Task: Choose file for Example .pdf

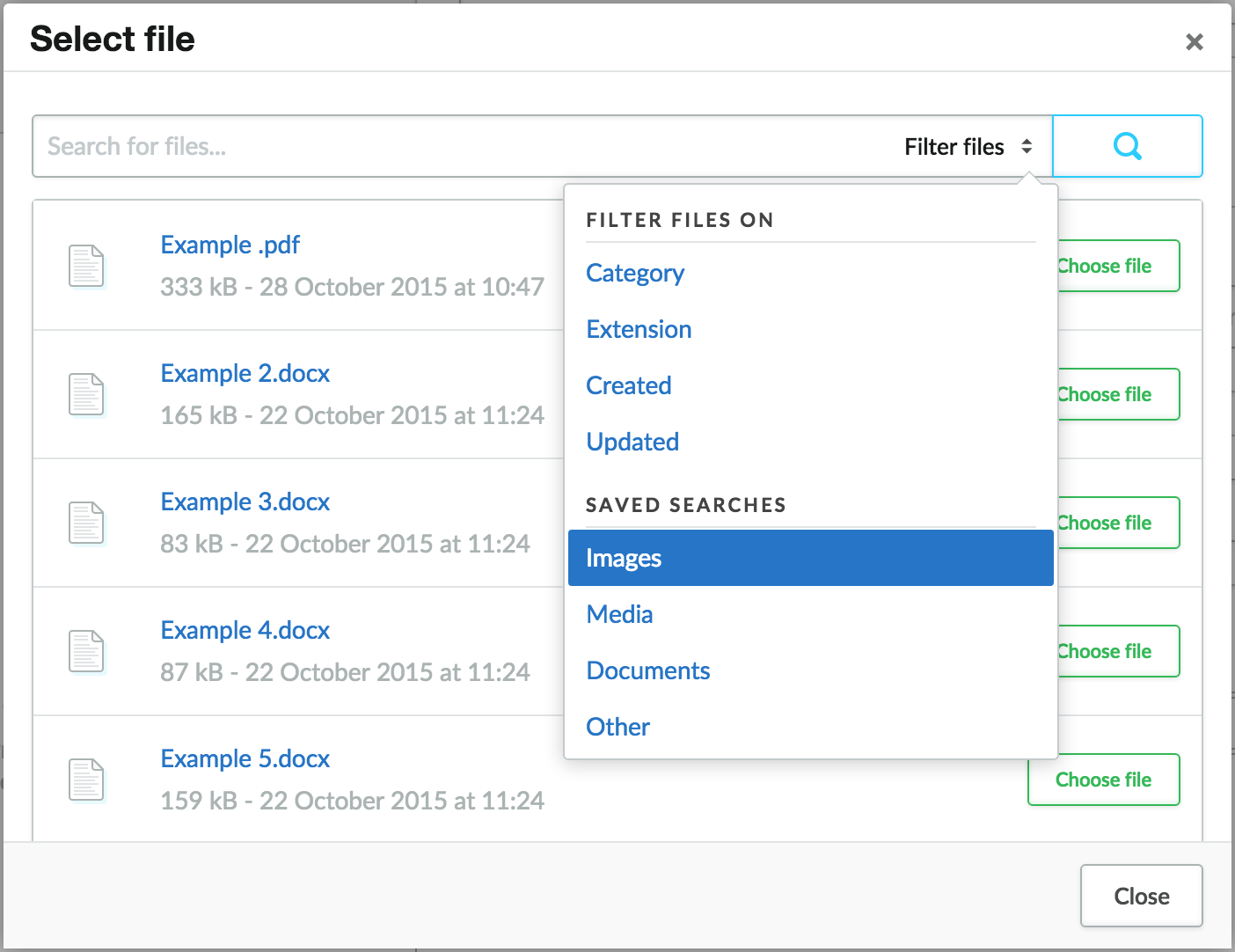Action: coord(1118,266)
